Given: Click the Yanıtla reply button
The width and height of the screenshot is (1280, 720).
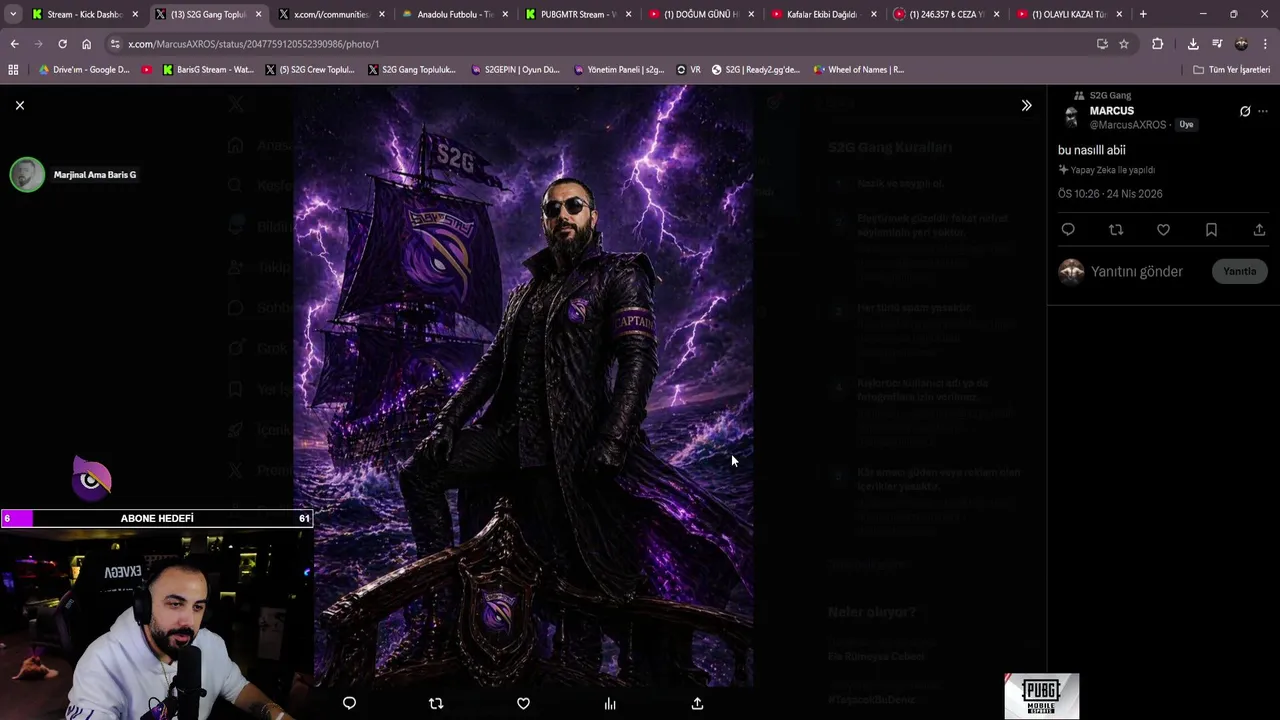Looking at the screenshot, I should (x=1239, y=271).
